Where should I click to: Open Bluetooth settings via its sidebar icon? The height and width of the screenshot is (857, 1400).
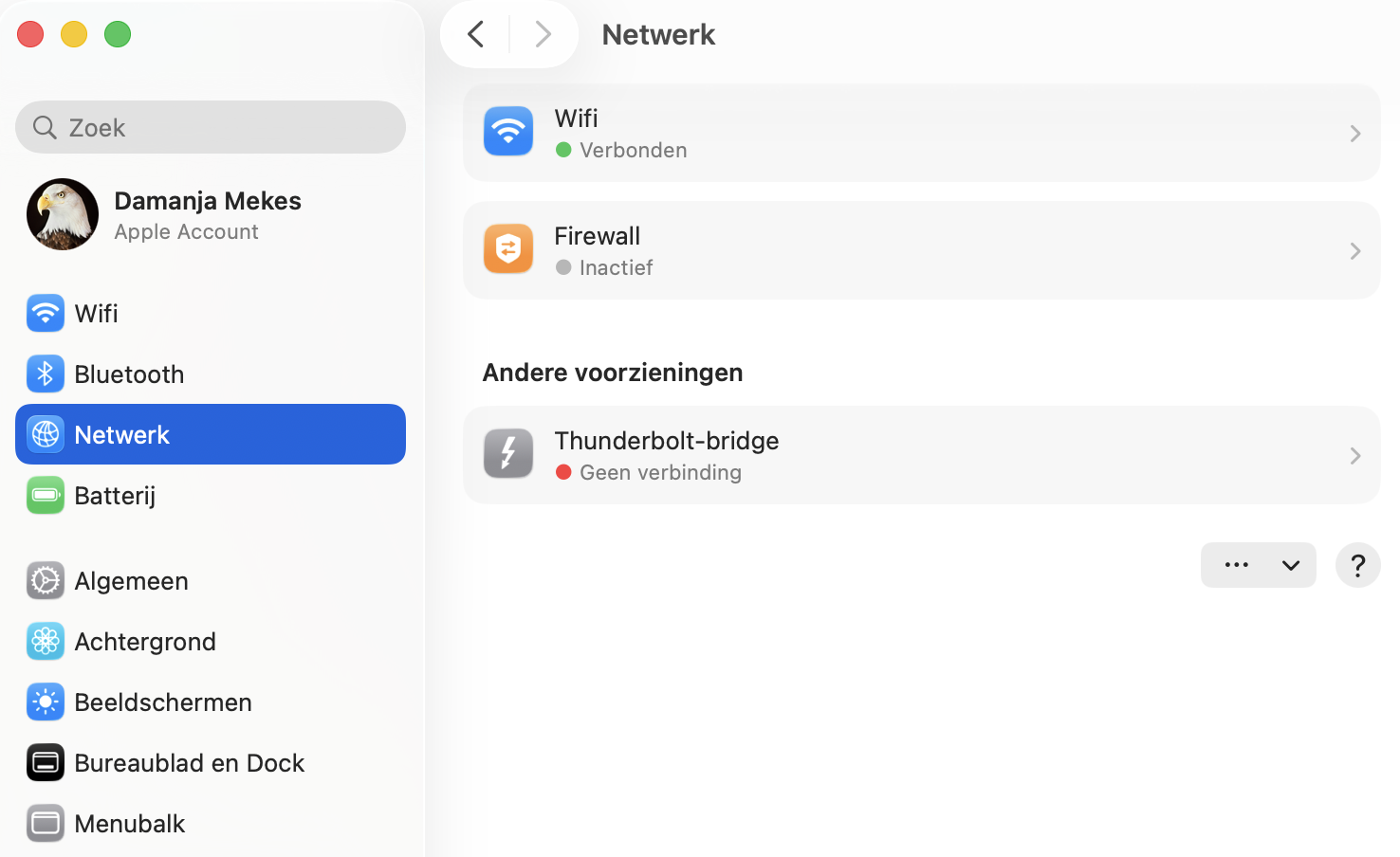tap(45, 374)
